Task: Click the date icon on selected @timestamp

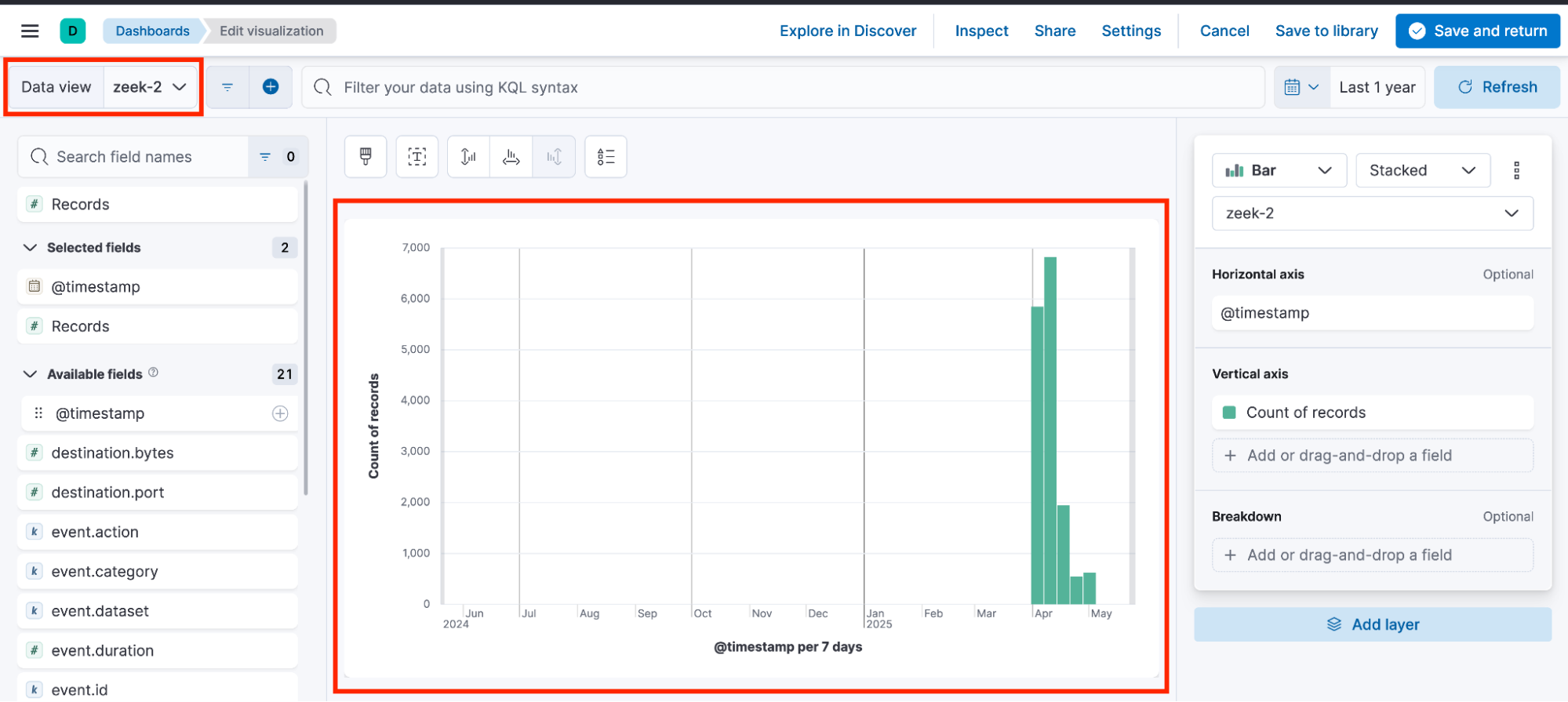Action: 35,286
